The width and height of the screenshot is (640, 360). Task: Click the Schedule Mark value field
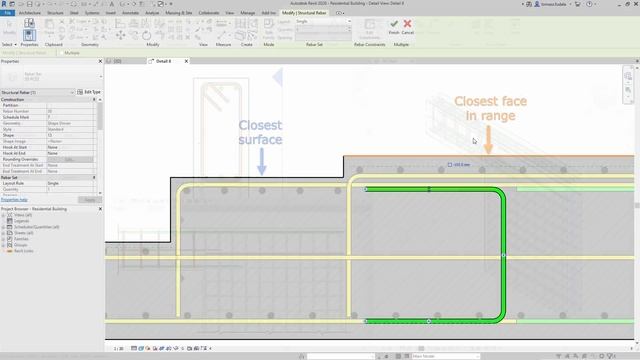70,117
